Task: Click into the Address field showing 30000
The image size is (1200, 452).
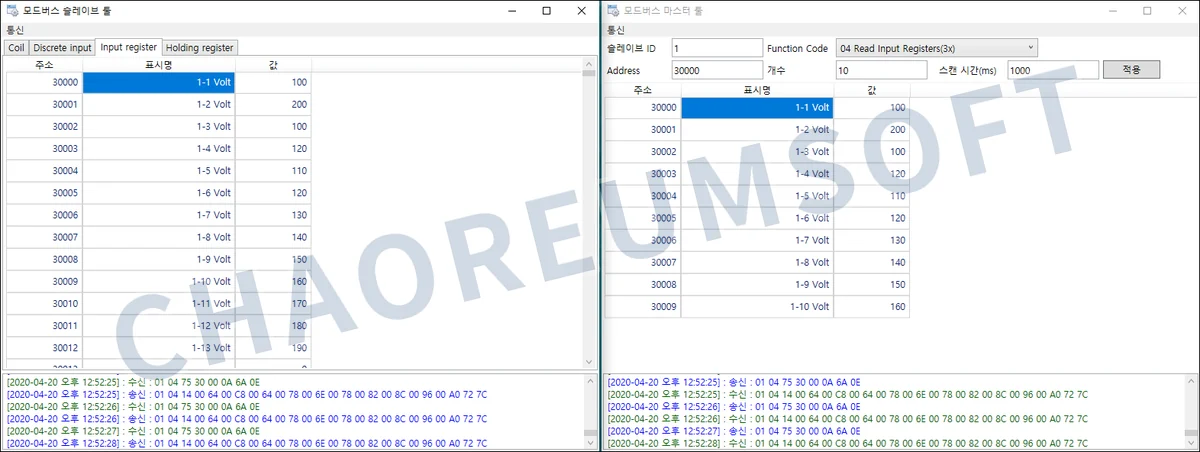Action: (717, 70)
